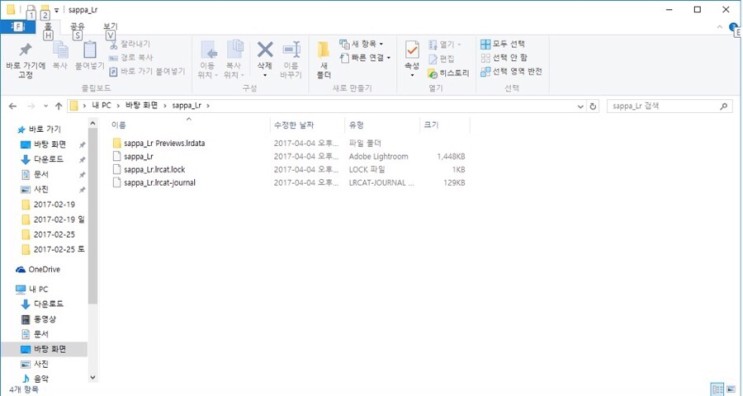Click Select none (선택 안 함)

pos(504,58)
